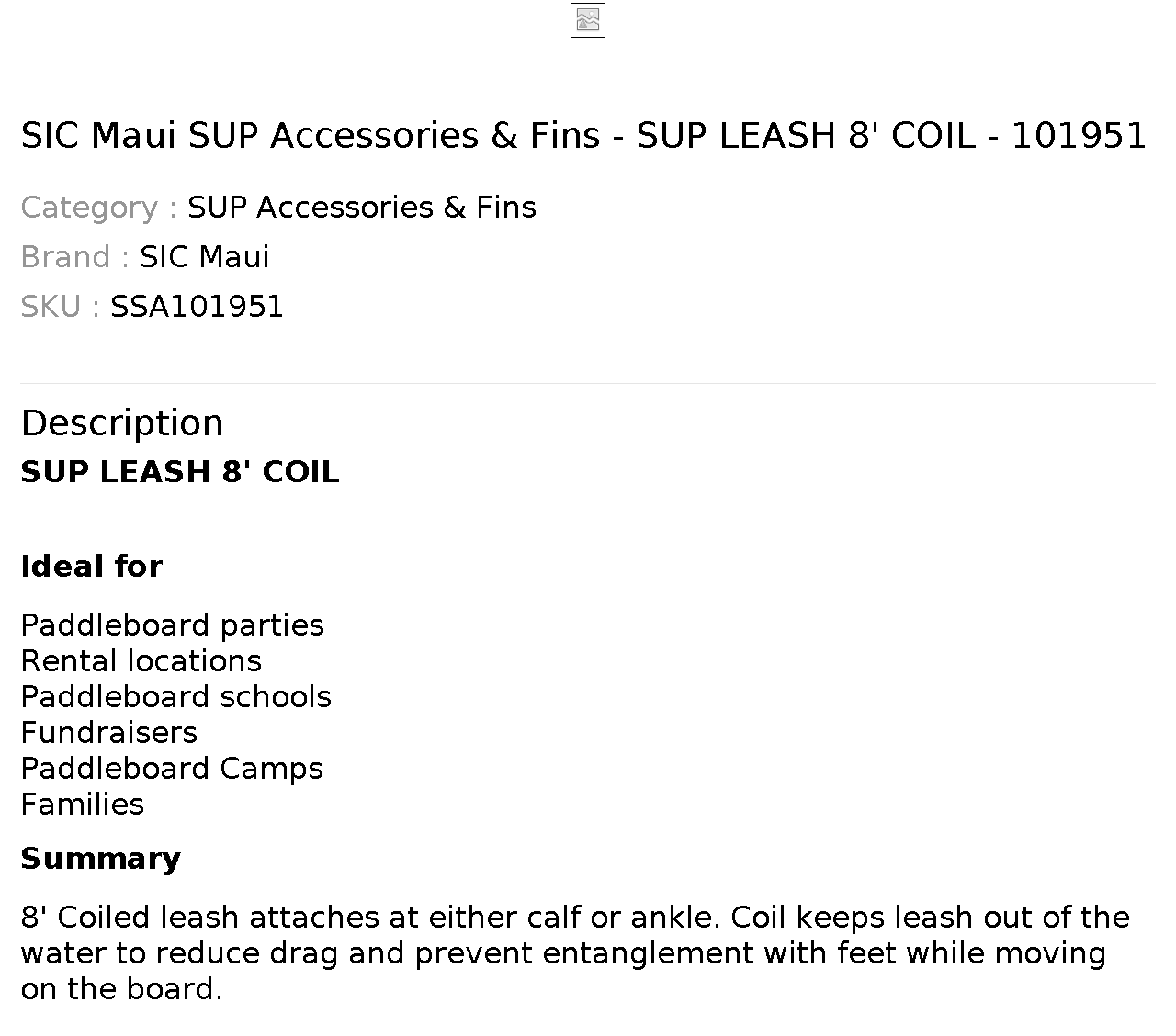1176x1036 pixels.
Task: Click the SKU label
Action: pyautogui.click(x=60, y=307)
